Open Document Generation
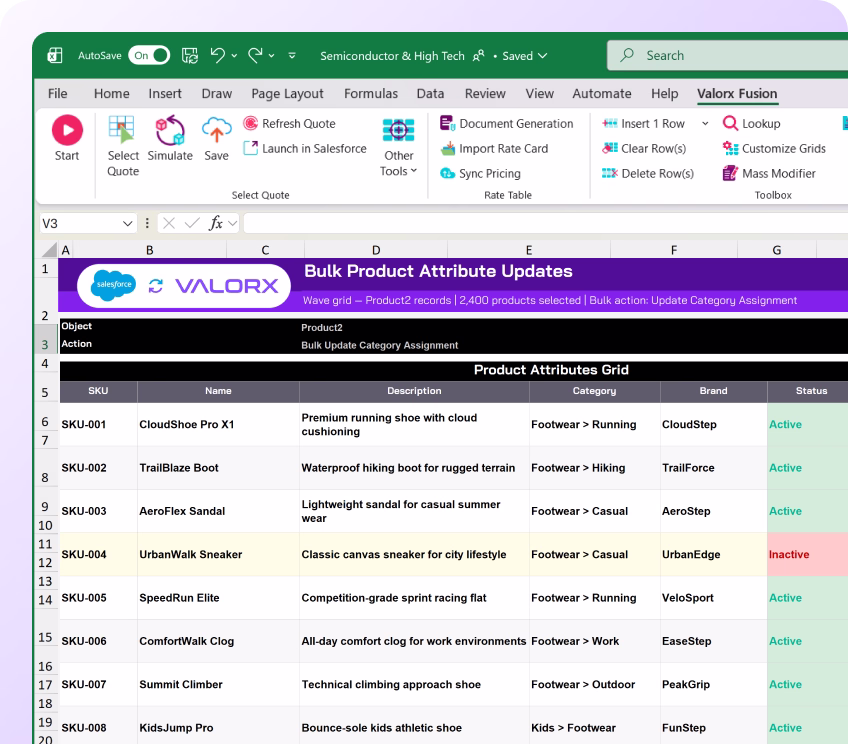848x744 pixels. click(507, 124)
